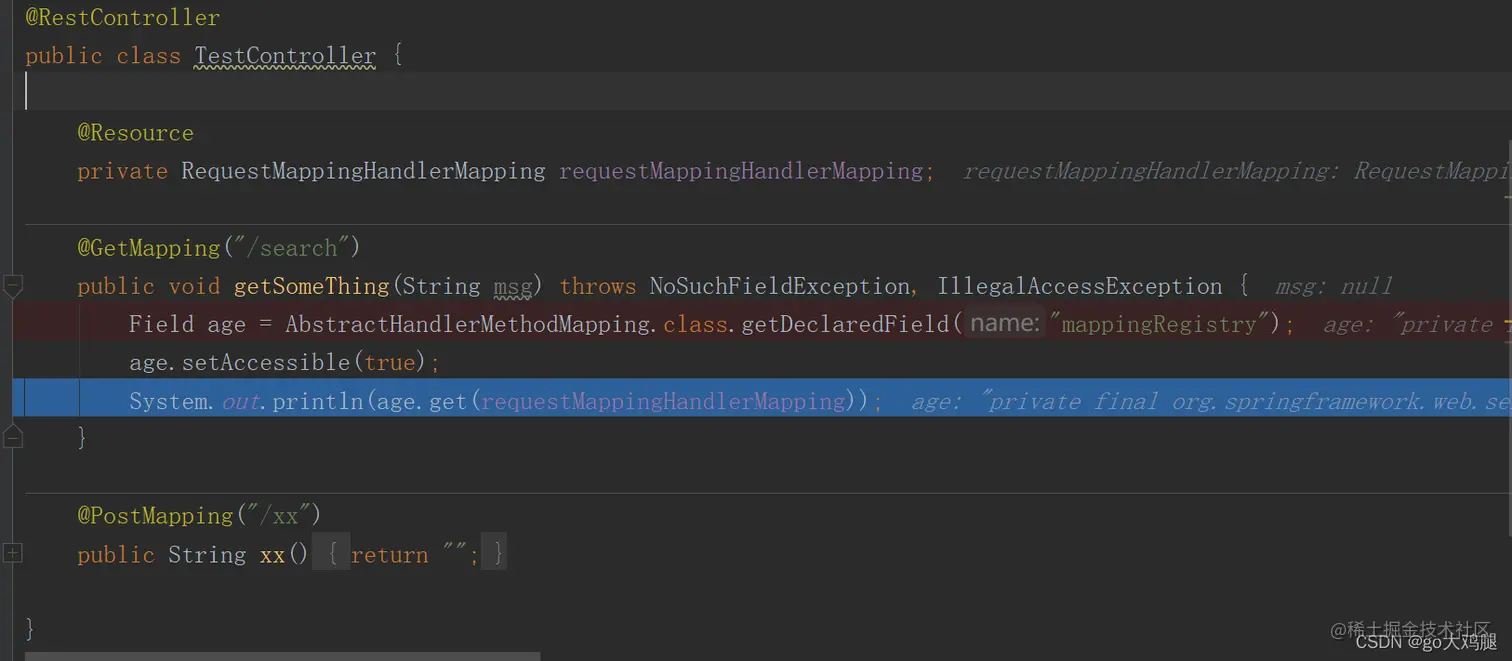Click the println call on highlighted line
This screenshot has height=661, width=1512.
click(x=318, y=402)
